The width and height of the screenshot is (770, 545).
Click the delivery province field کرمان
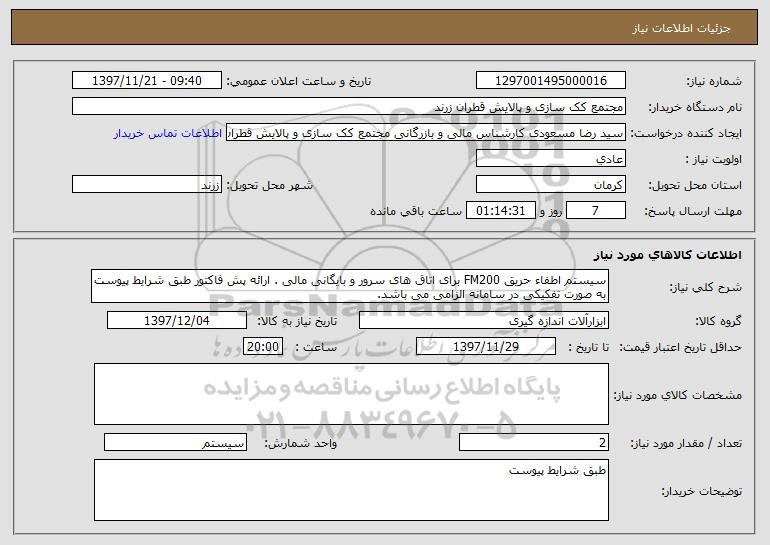(550, 185)
